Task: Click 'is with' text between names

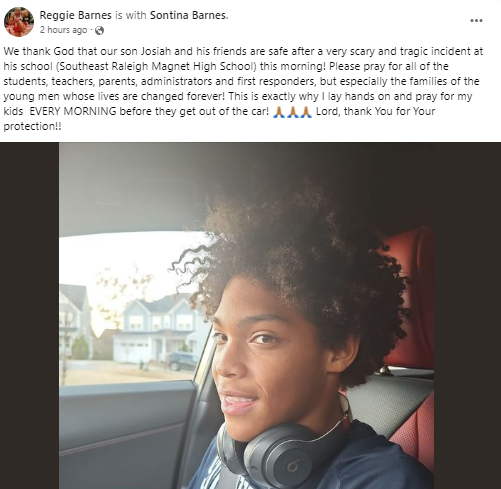Action: point(131,15)
